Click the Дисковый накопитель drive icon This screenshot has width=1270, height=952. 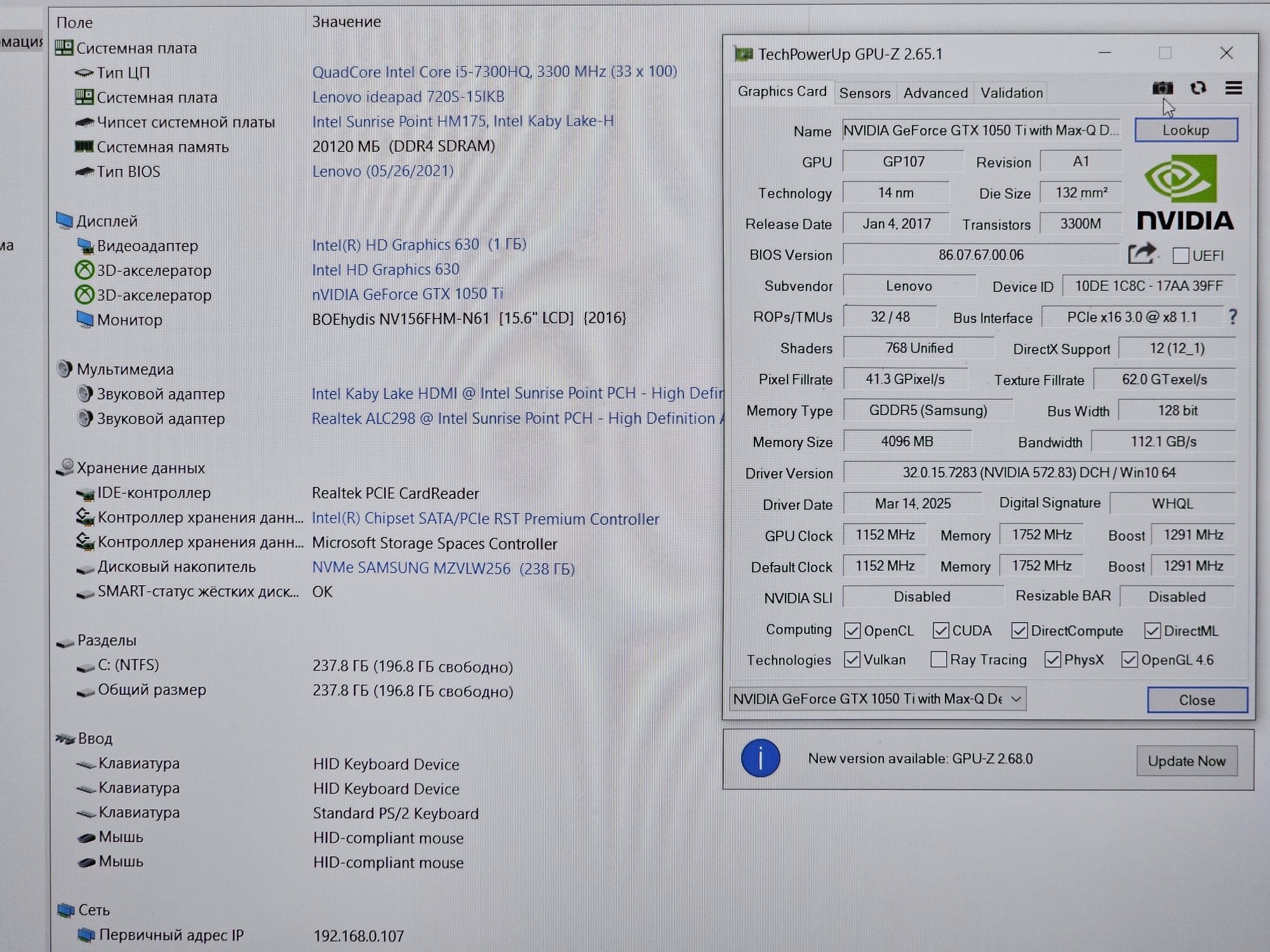(85, 569)
